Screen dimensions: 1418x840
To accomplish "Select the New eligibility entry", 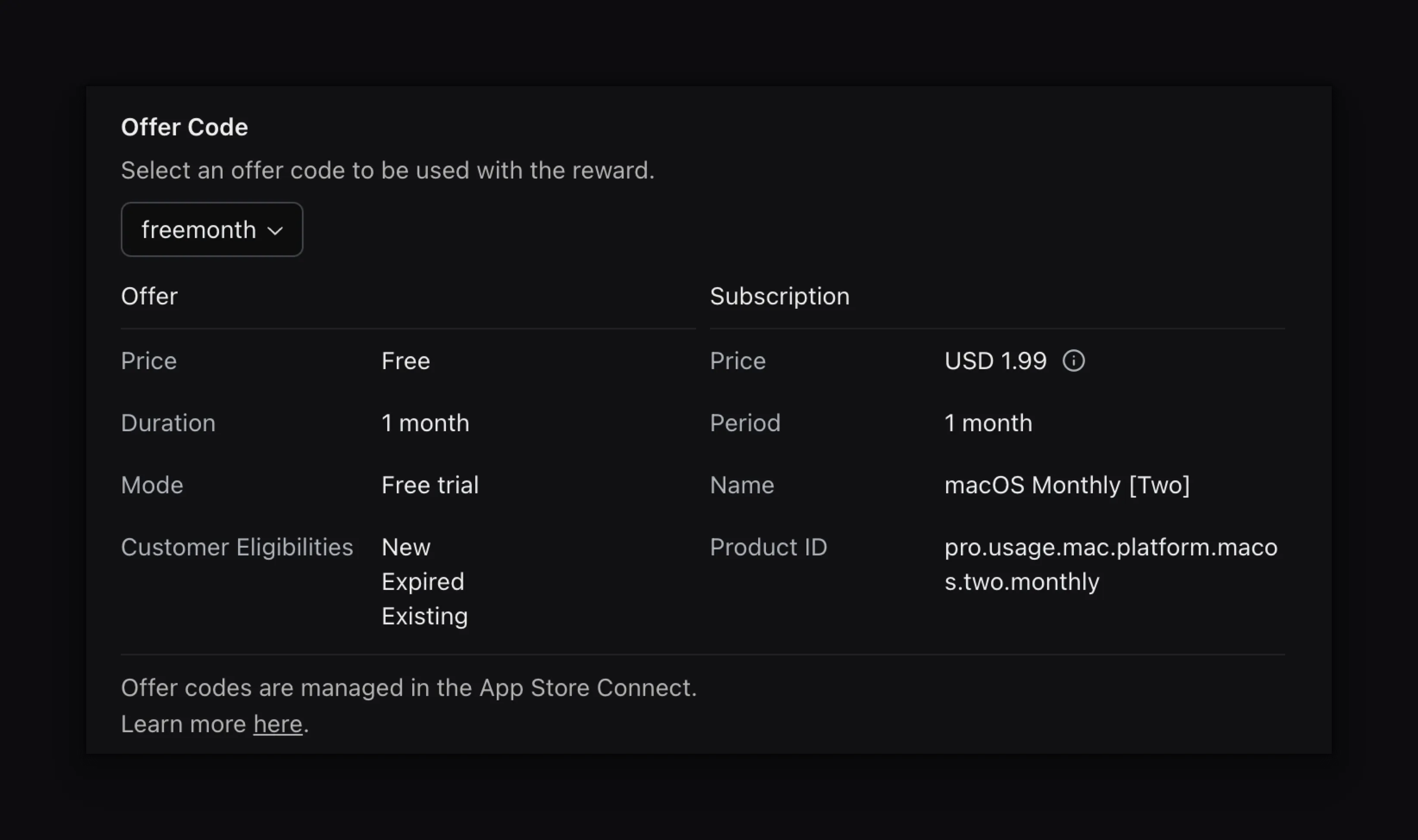I will [406, 547].
